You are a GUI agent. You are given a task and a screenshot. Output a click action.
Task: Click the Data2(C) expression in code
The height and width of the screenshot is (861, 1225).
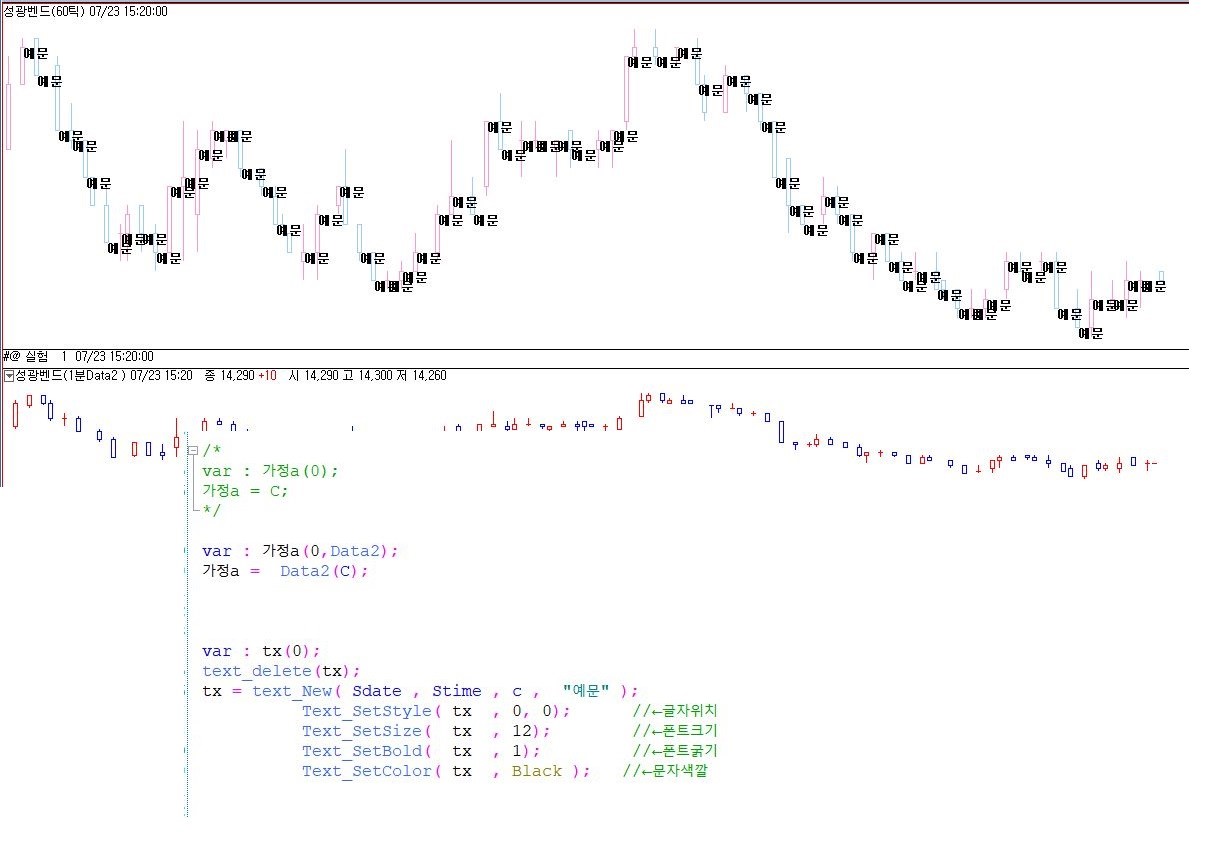pyautogui.click(x=324, y=571)
